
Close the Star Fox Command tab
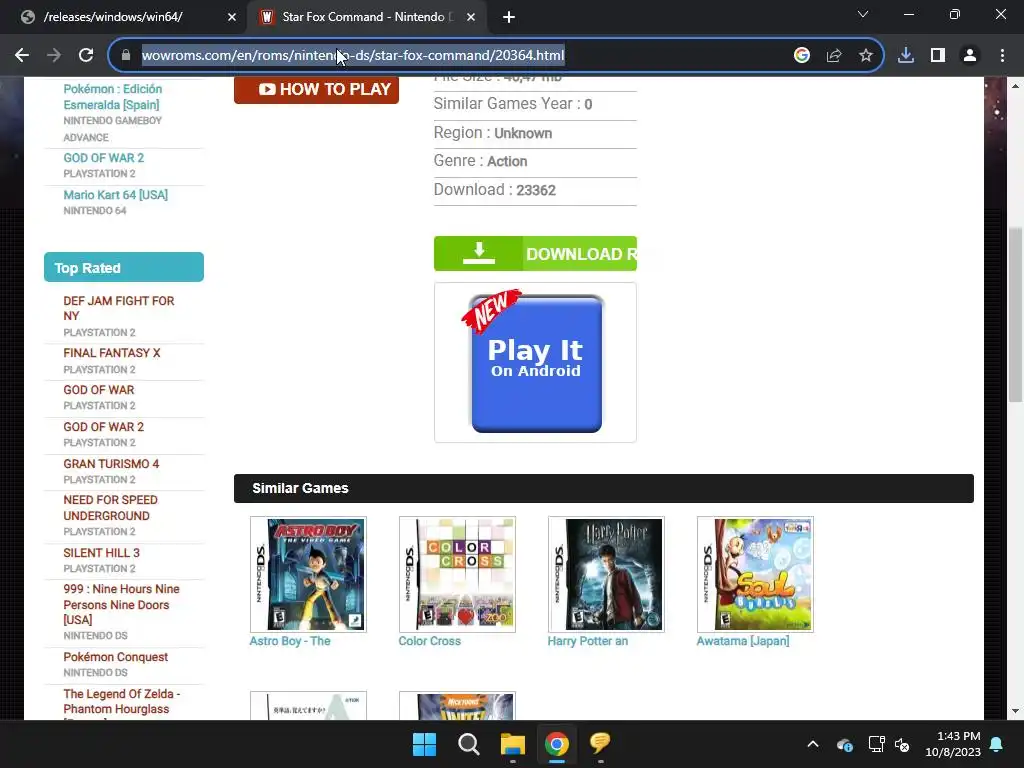click(471, 17)
